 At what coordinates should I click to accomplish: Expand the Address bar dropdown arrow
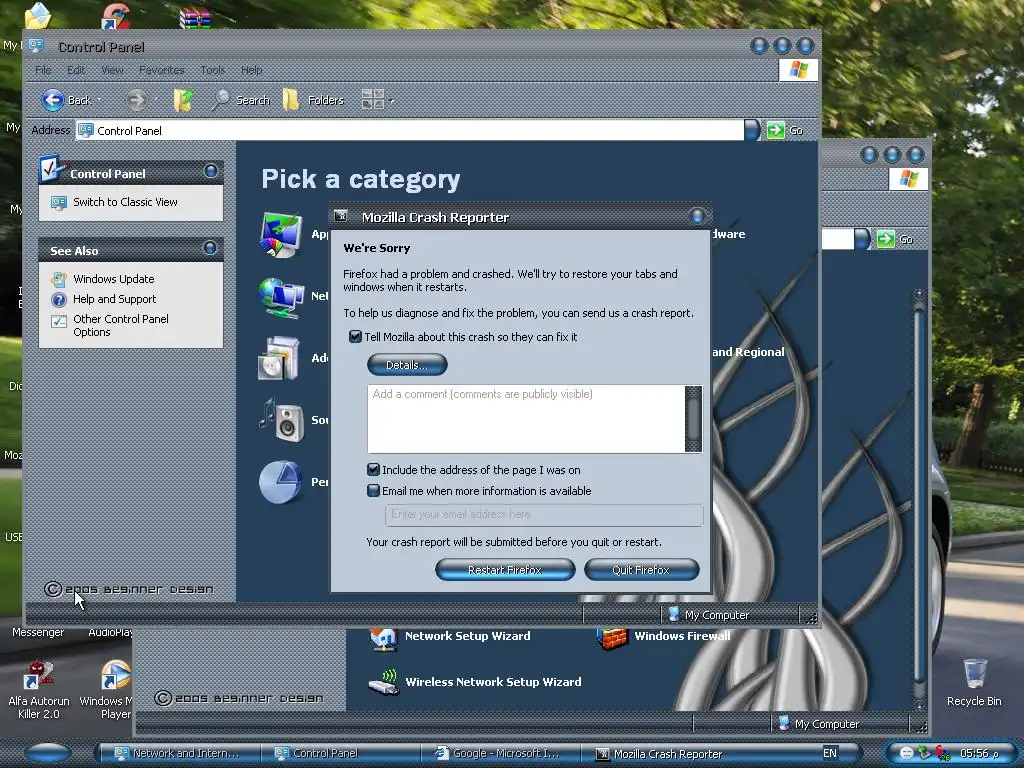[x=752, y=130]
